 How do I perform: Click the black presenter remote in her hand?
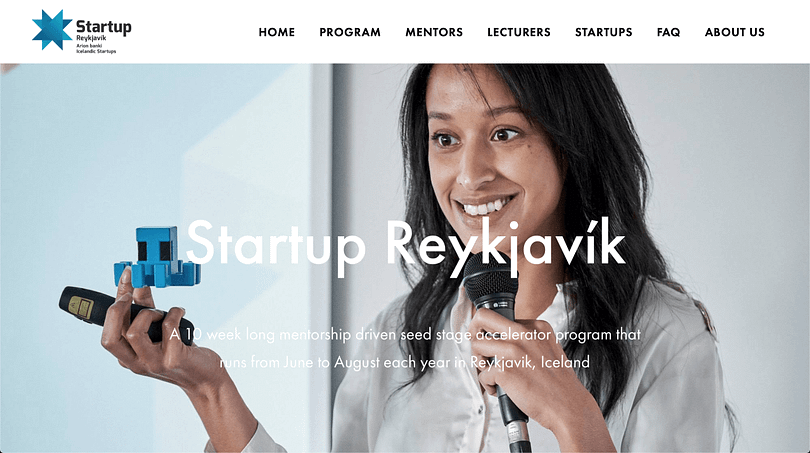click(121, 315)
